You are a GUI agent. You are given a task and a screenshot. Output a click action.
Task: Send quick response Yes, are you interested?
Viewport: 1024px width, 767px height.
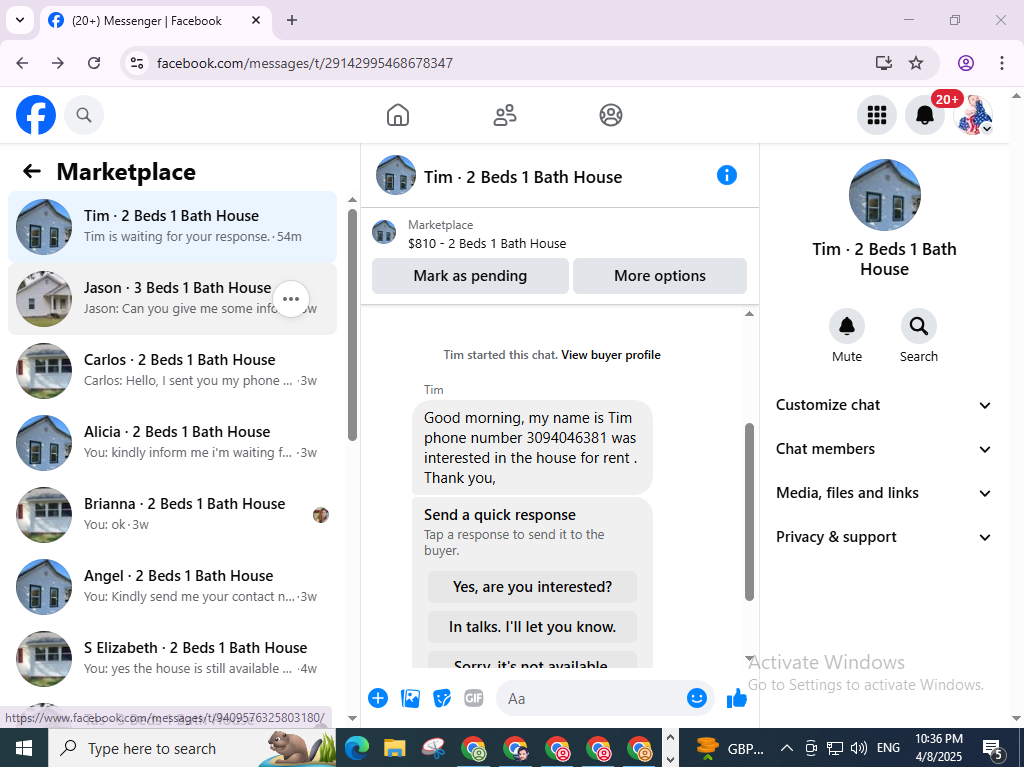(532, 587)
